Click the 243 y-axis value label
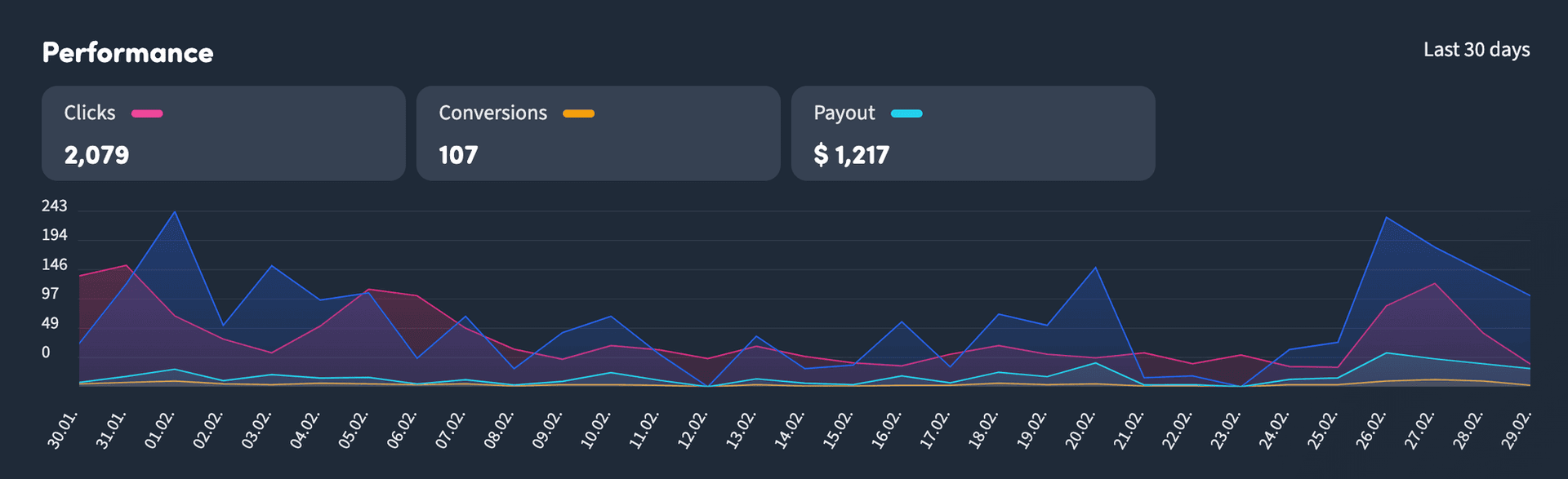This screenshot has height=479, width=1568. 54,206
